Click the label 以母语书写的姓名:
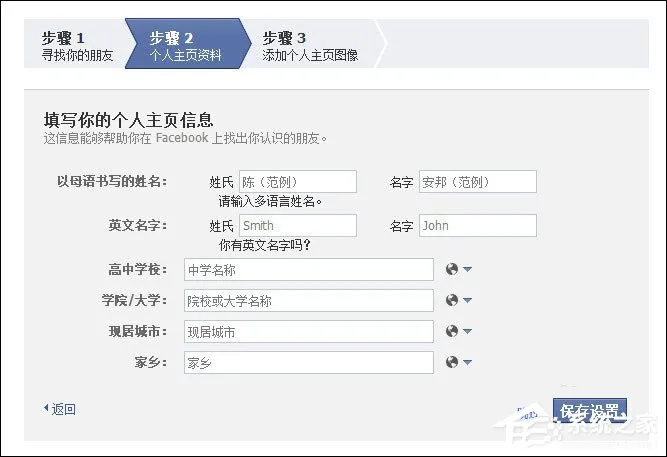 (112, 182)
